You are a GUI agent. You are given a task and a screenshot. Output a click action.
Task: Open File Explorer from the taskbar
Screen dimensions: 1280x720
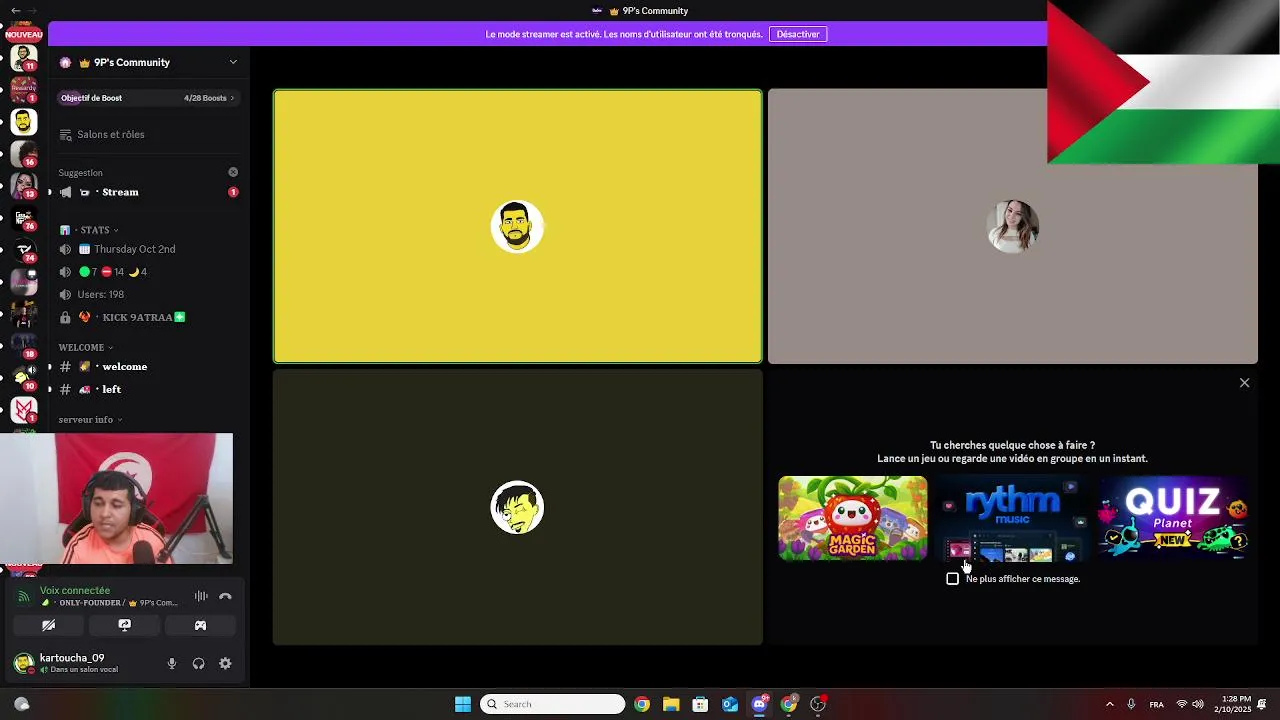pos(671,704)
